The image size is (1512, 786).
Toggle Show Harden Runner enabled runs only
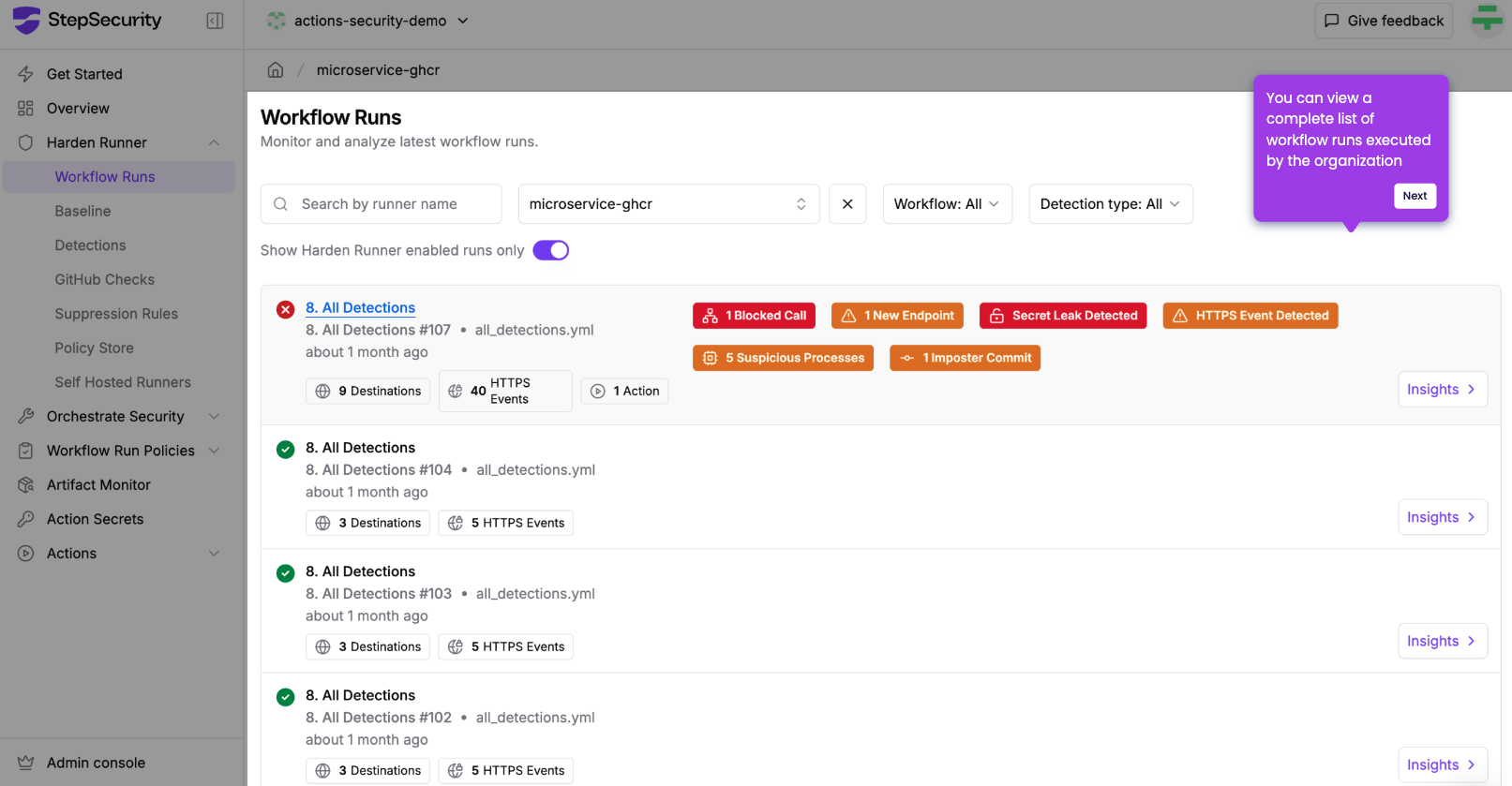click(551, 250)
